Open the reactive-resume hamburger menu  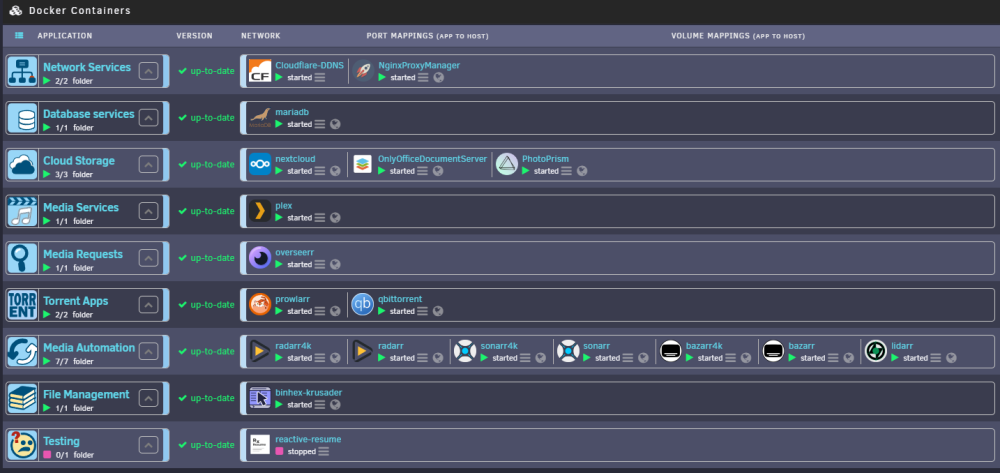point(324,451)
